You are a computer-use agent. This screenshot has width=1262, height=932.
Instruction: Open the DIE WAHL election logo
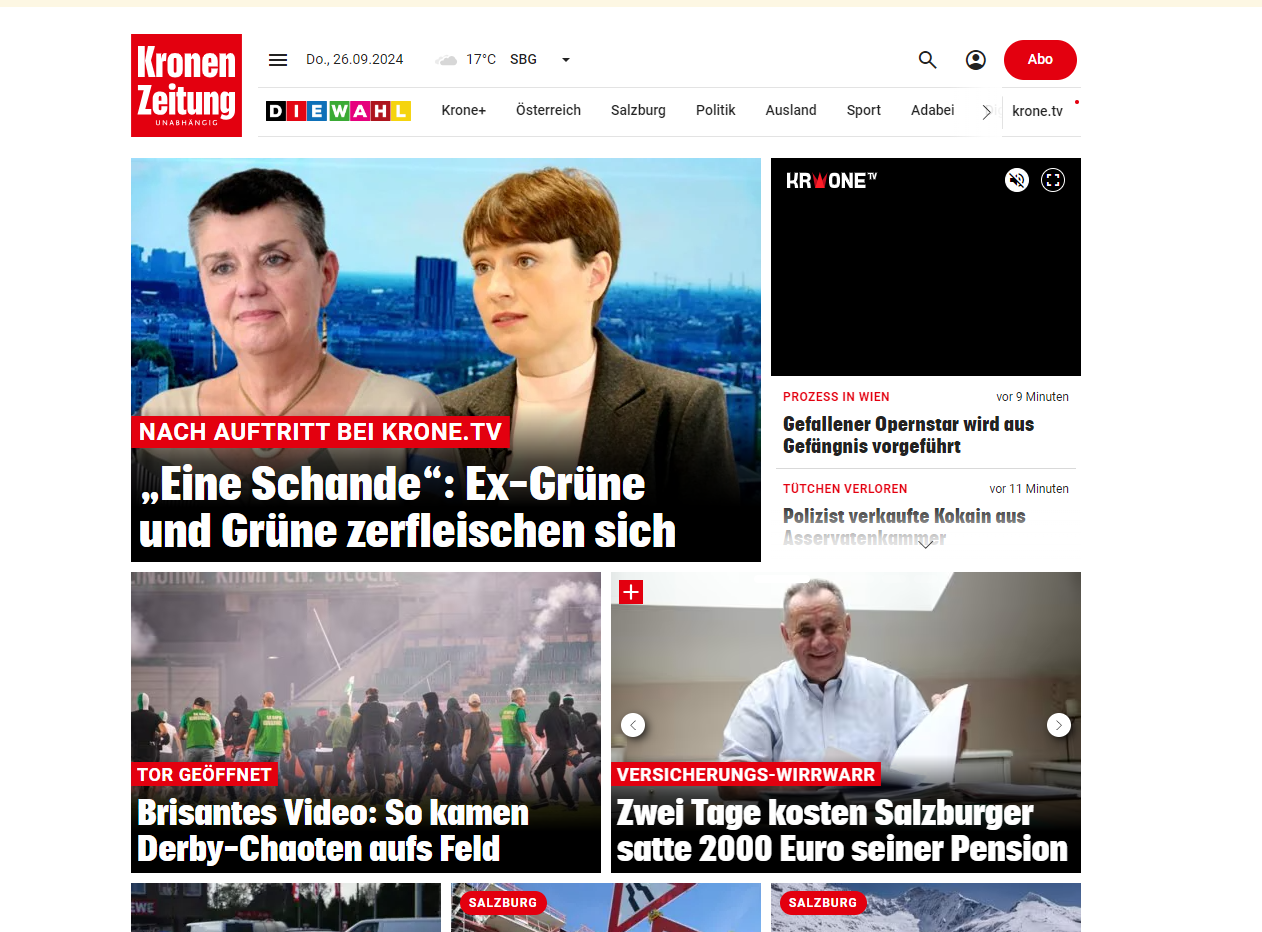tap(338, 111)
